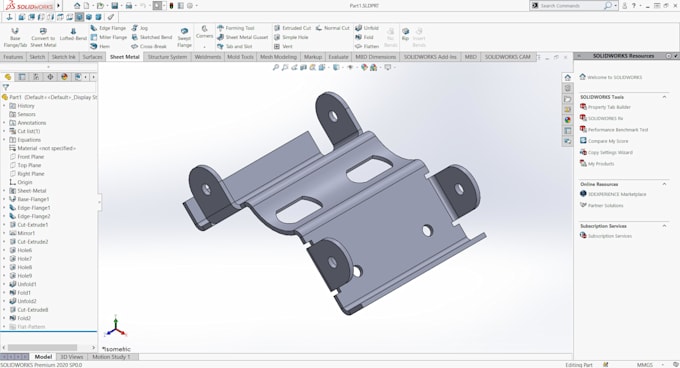This screenshot has width=680, height=368.
Task: Open Copy Settings Wizard link
Action: 610,152
